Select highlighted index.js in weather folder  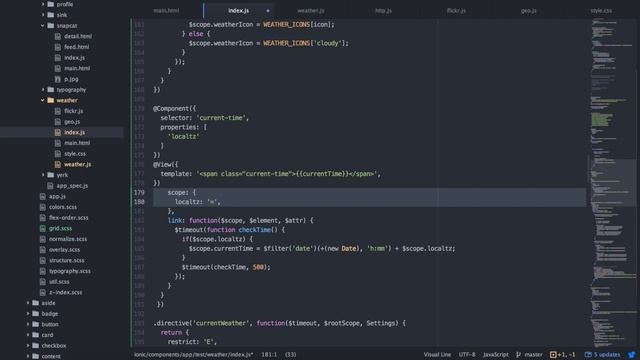[x=74, y=132]
